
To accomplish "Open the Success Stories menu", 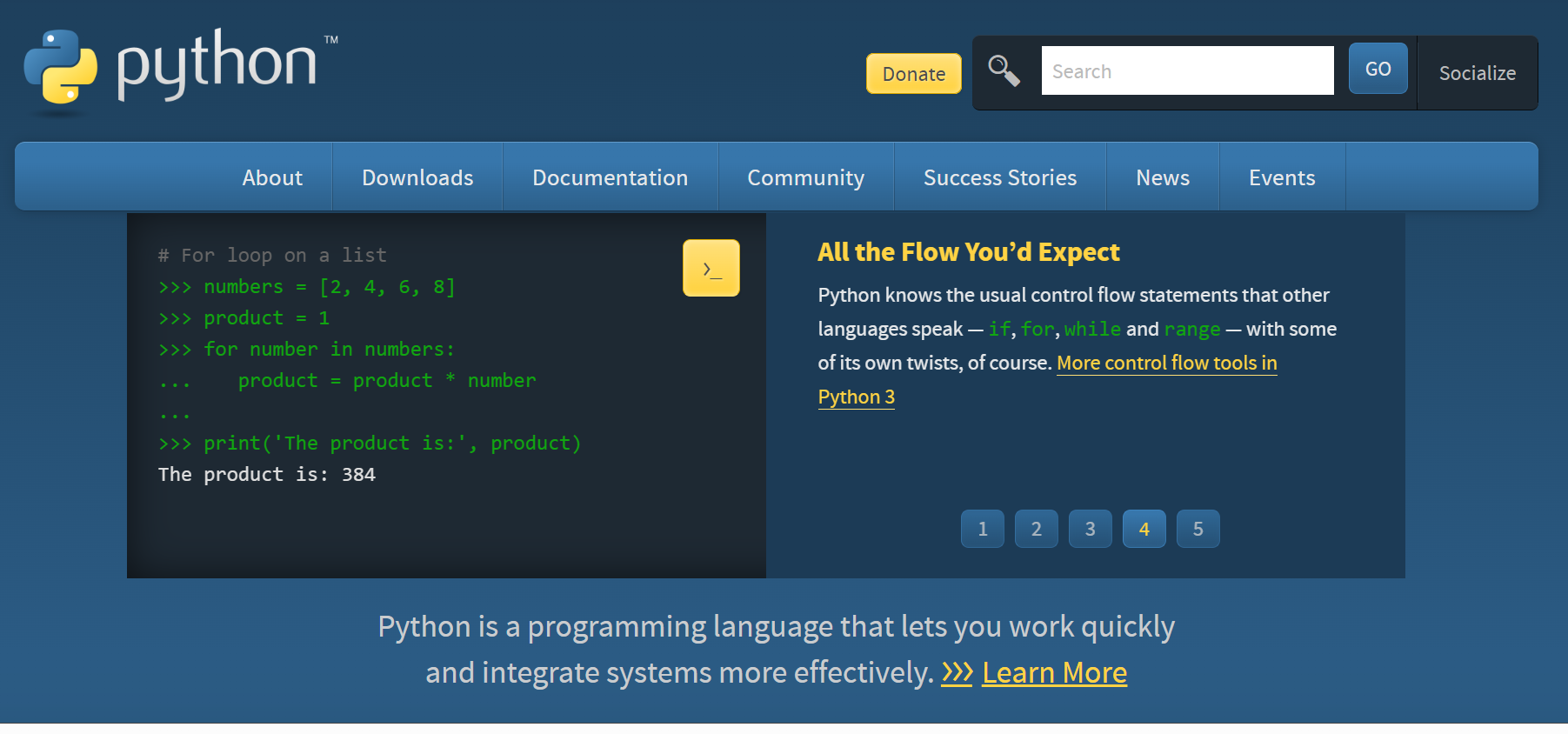I will pos(1000,177).
